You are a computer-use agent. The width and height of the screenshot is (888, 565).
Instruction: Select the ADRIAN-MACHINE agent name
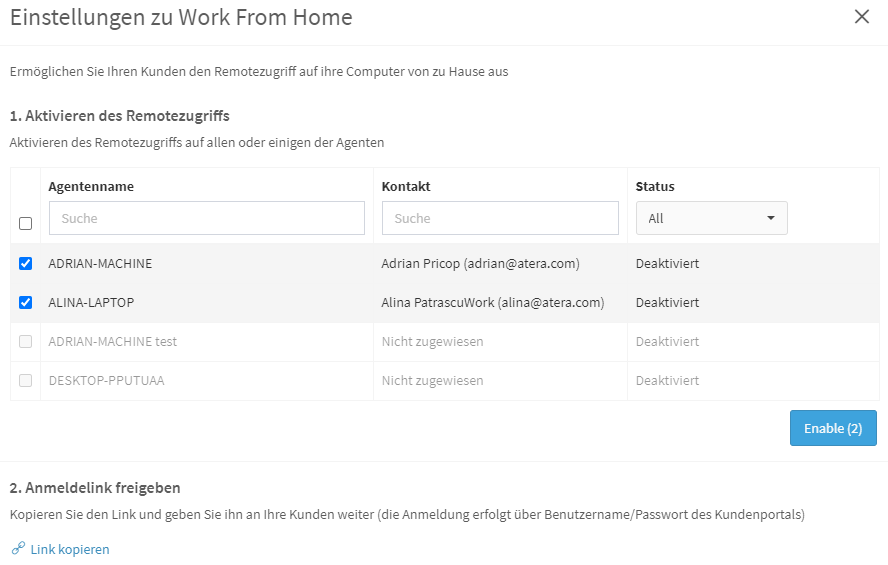pos(100,264)
